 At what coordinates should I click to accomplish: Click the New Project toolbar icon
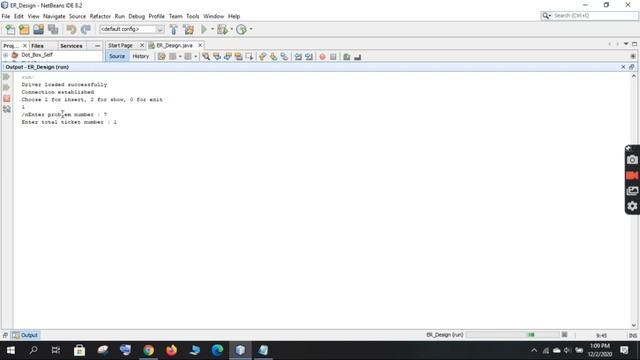[x=24, y=29]
